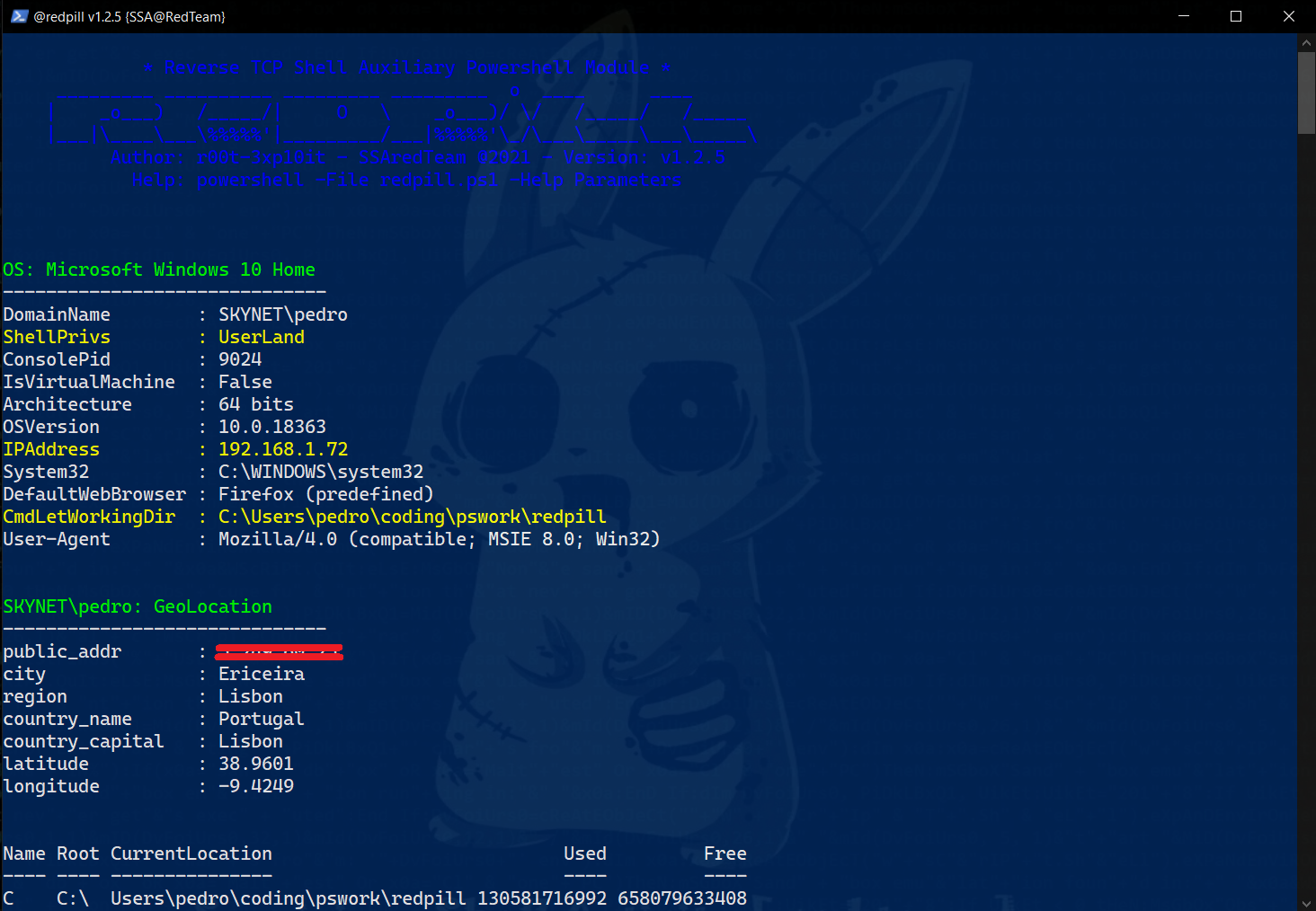Image resolution: width=1316 pixels, height=911 pixels.
Task: Click the 'Reverse TCP Shell Auxiliary' banner line
Action: (407, 67)
